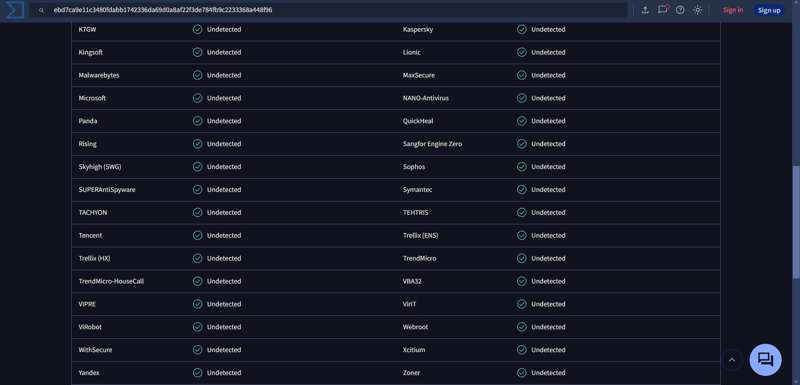Select the WithSecure engine name
The image size is (800, 385).
tap(95, 350)
